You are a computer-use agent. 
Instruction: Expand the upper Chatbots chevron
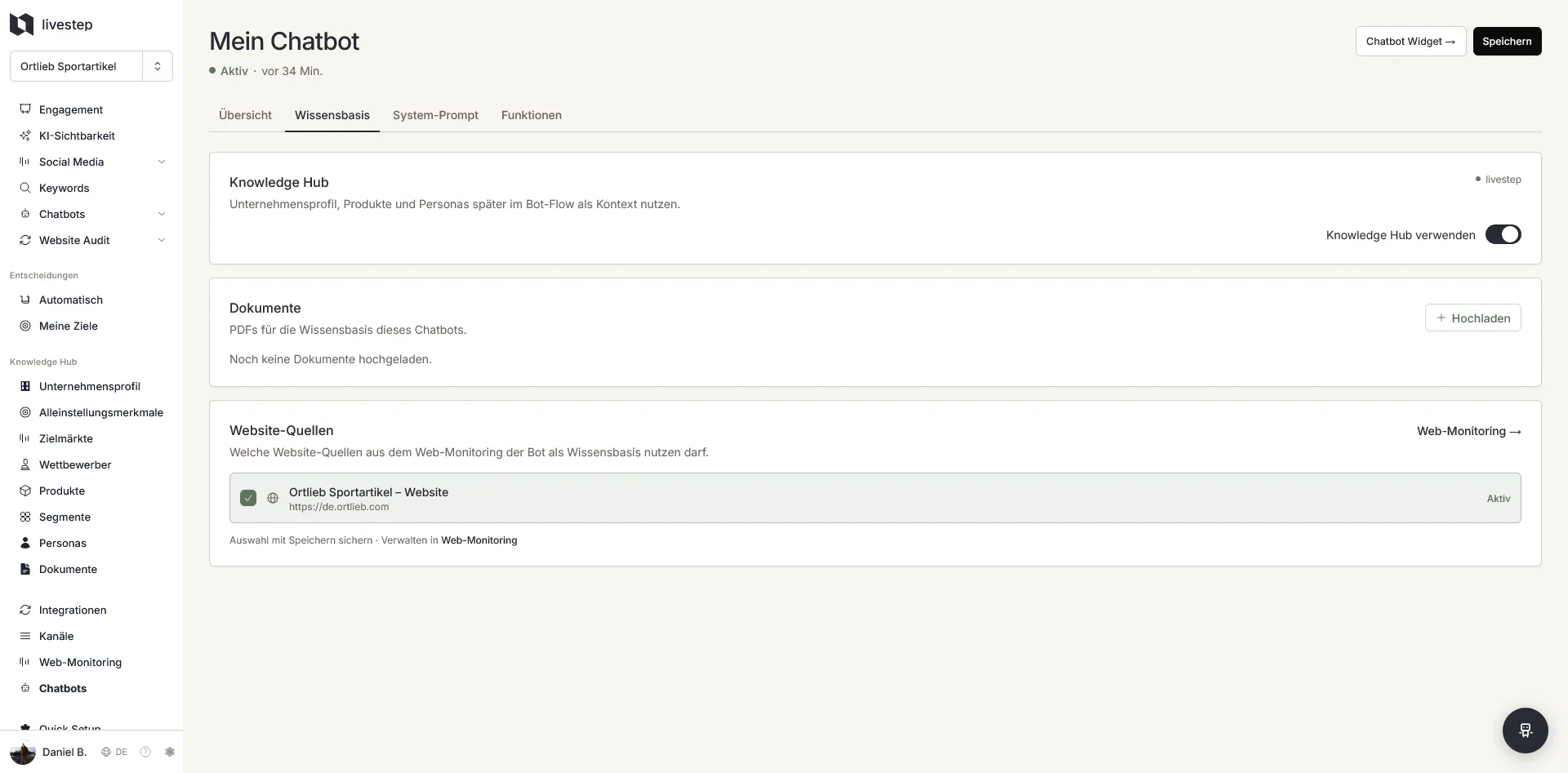pyautogui.click(x=162, y=214)
